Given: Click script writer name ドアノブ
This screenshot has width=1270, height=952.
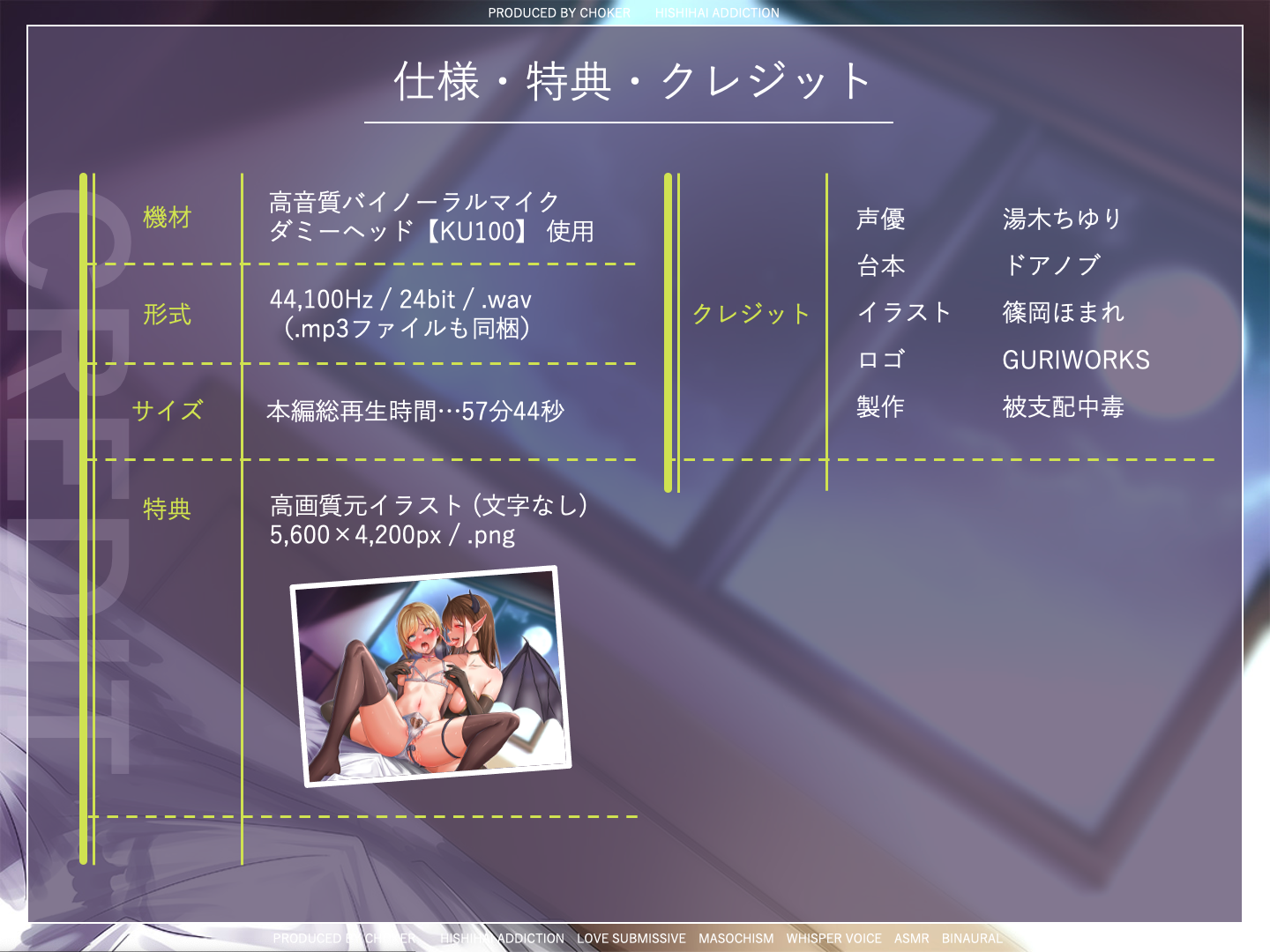Looking at the screenshot, I should coord(1052,265).
